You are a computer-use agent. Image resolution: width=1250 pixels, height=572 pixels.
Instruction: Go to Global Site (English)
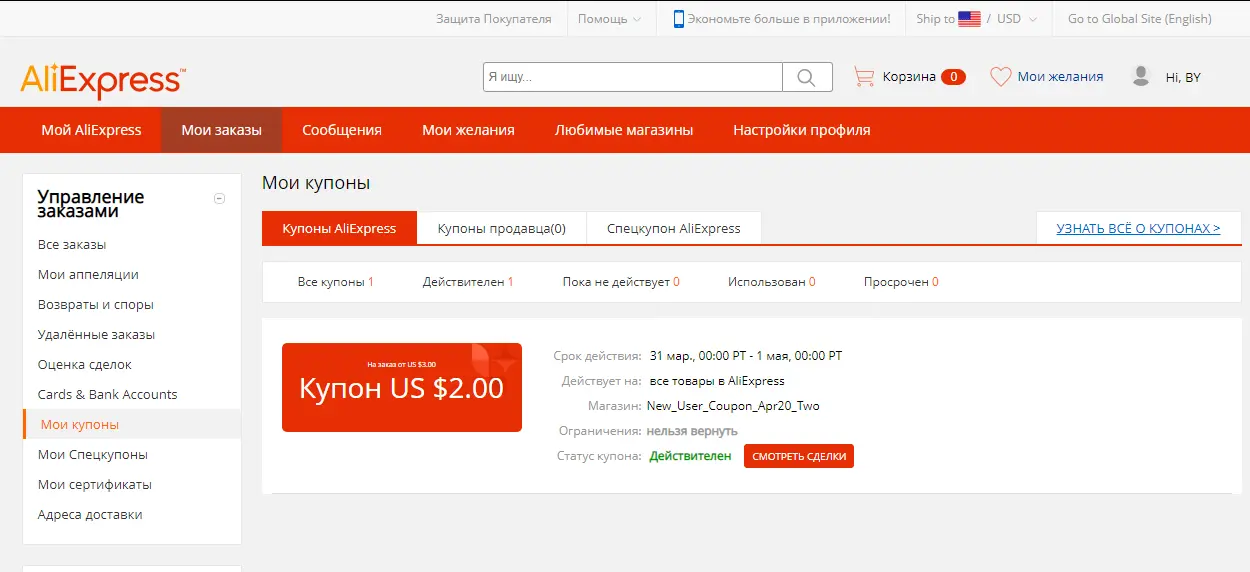(1139, 18)
